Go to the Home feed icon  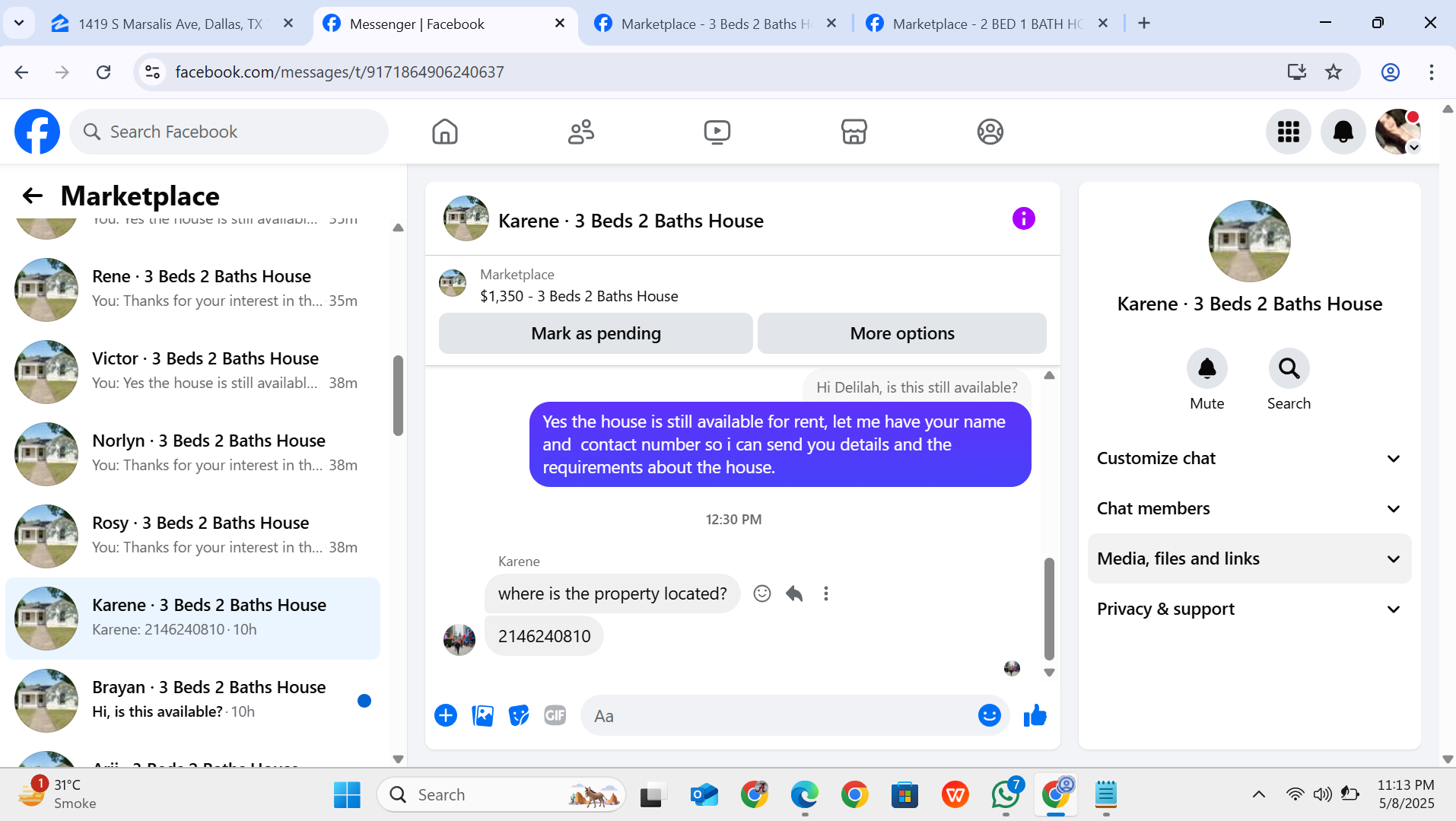pos(445,132)
